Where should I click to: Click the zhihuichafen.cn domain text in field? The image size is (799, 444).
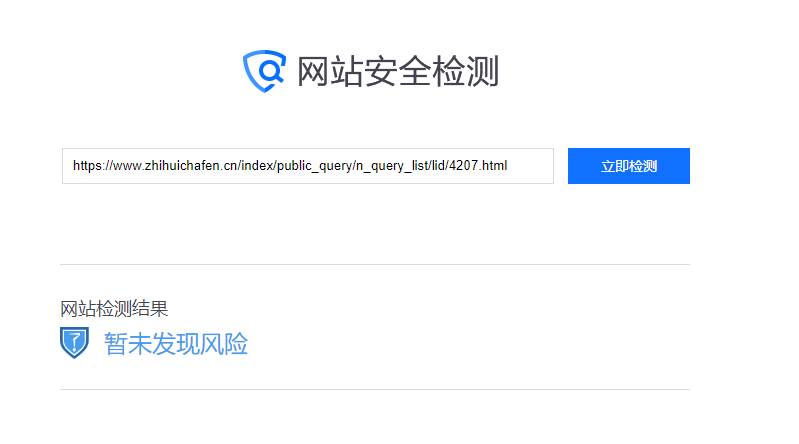coord(190,166)
